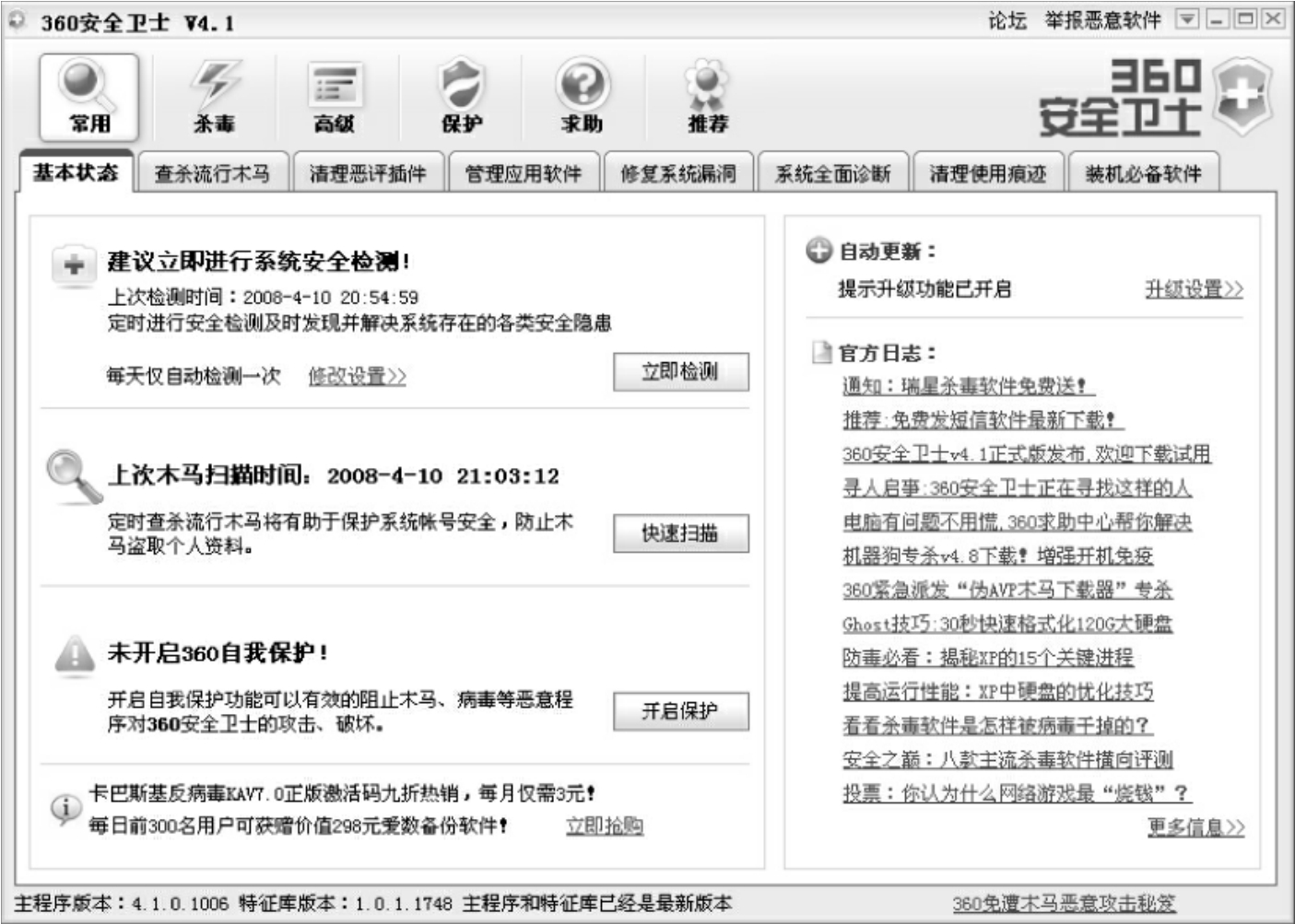Switch to the 系统全面诊断 tab
This screenshot has width=1295, height=924.
832,173
